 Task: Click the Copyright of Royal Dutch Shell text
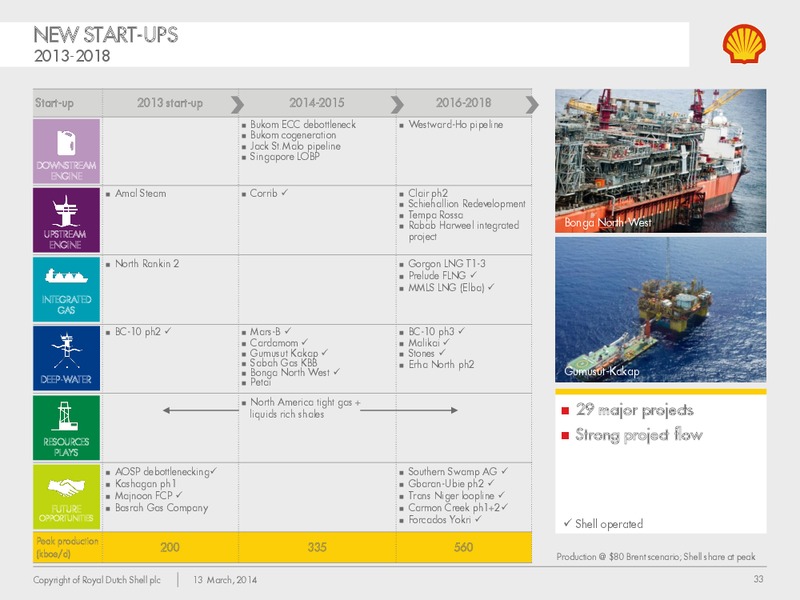coord(97,580)
